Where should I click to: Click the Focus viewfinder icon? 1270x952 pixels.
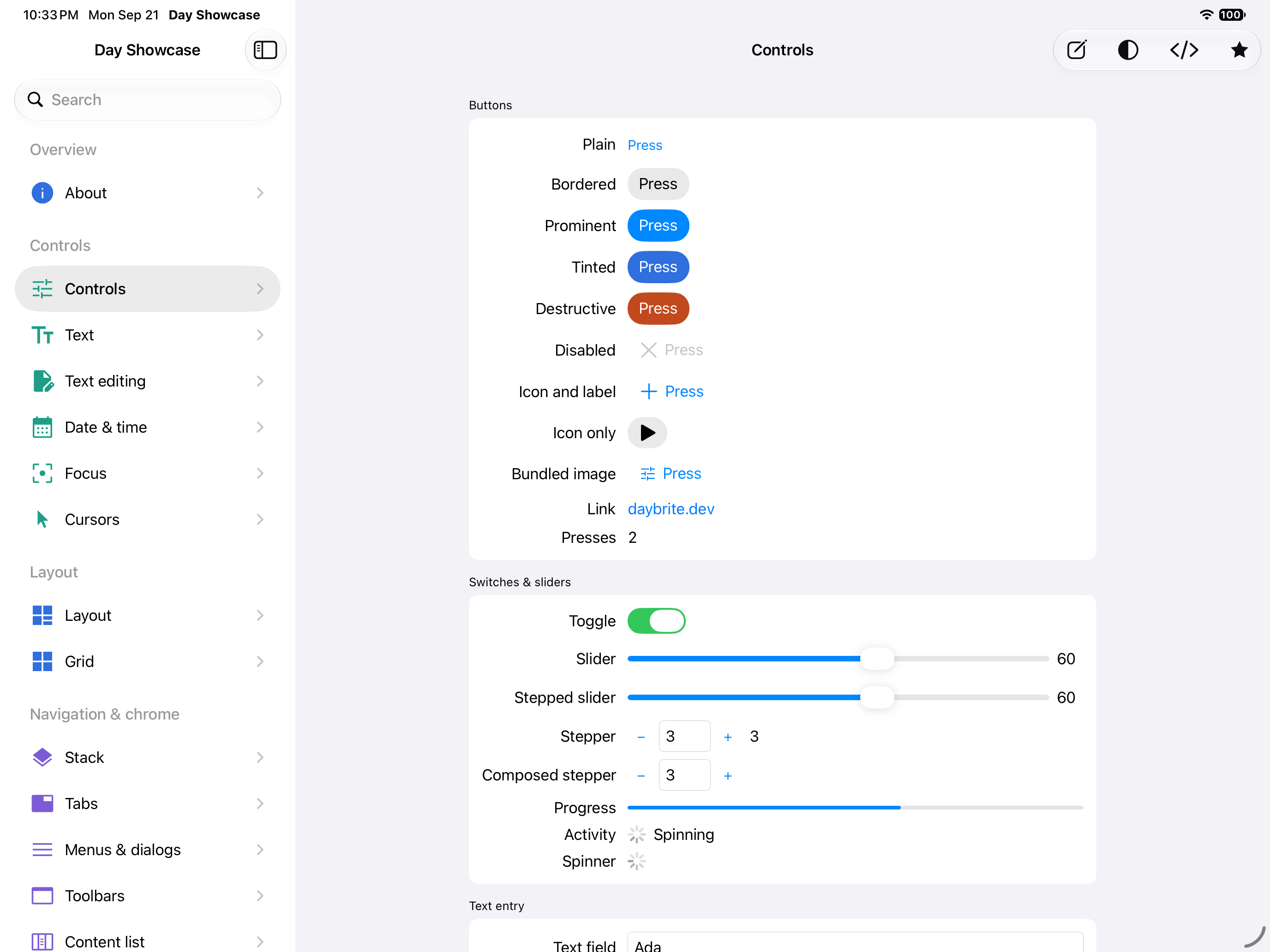[42, 473]
